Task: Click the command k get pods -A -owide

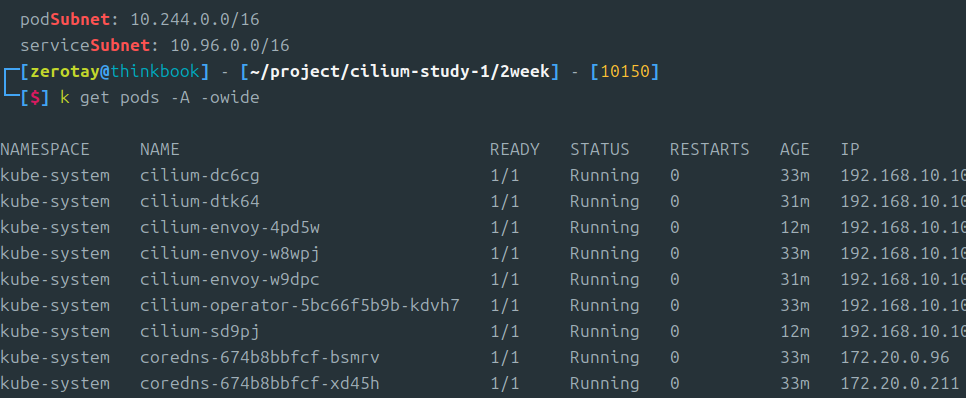Action: tap(160, 97)
